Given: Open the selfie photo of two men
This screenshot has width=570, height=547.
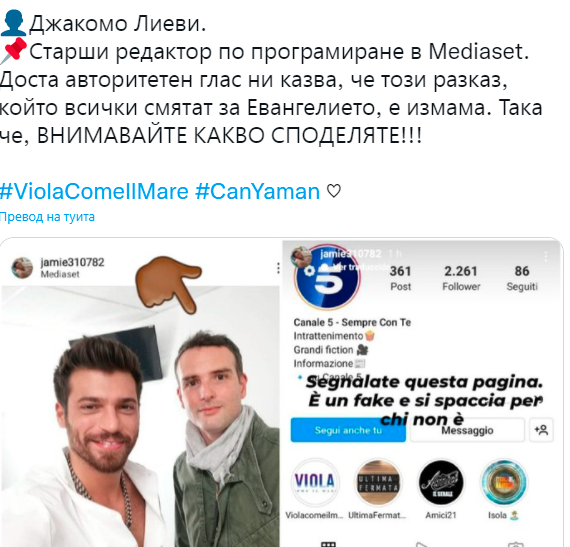Looking at the screenshot, I should pos(140,416).
